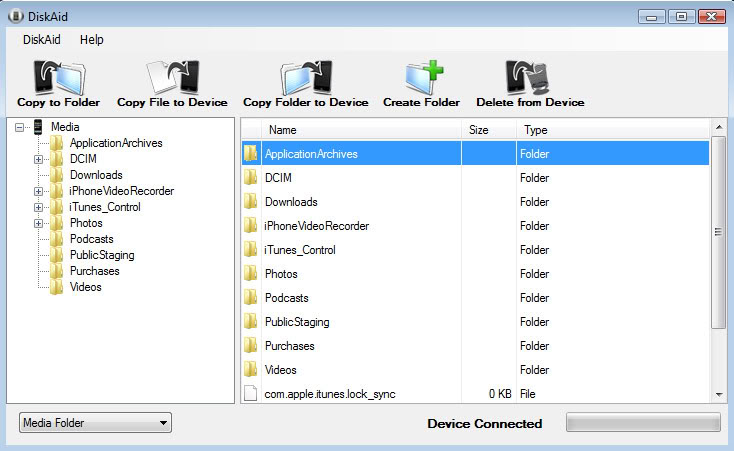734x451 pixels.
Task: Select the DCIM name in file list
Action: coord(279,177)
